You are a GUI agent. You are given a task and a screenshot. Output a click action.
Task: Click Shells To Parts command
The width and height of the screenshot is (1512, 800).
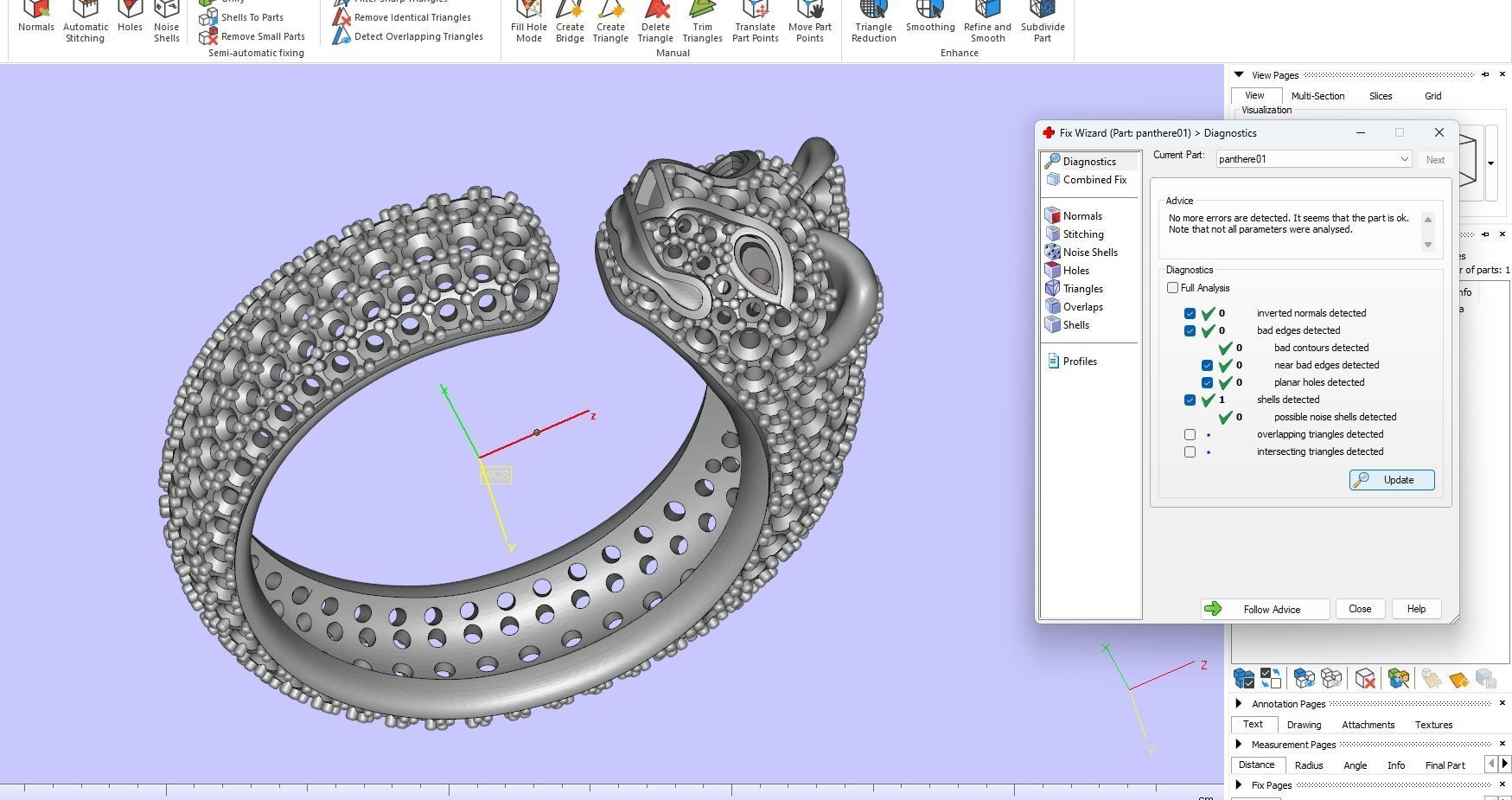click(x=241, y=17)
